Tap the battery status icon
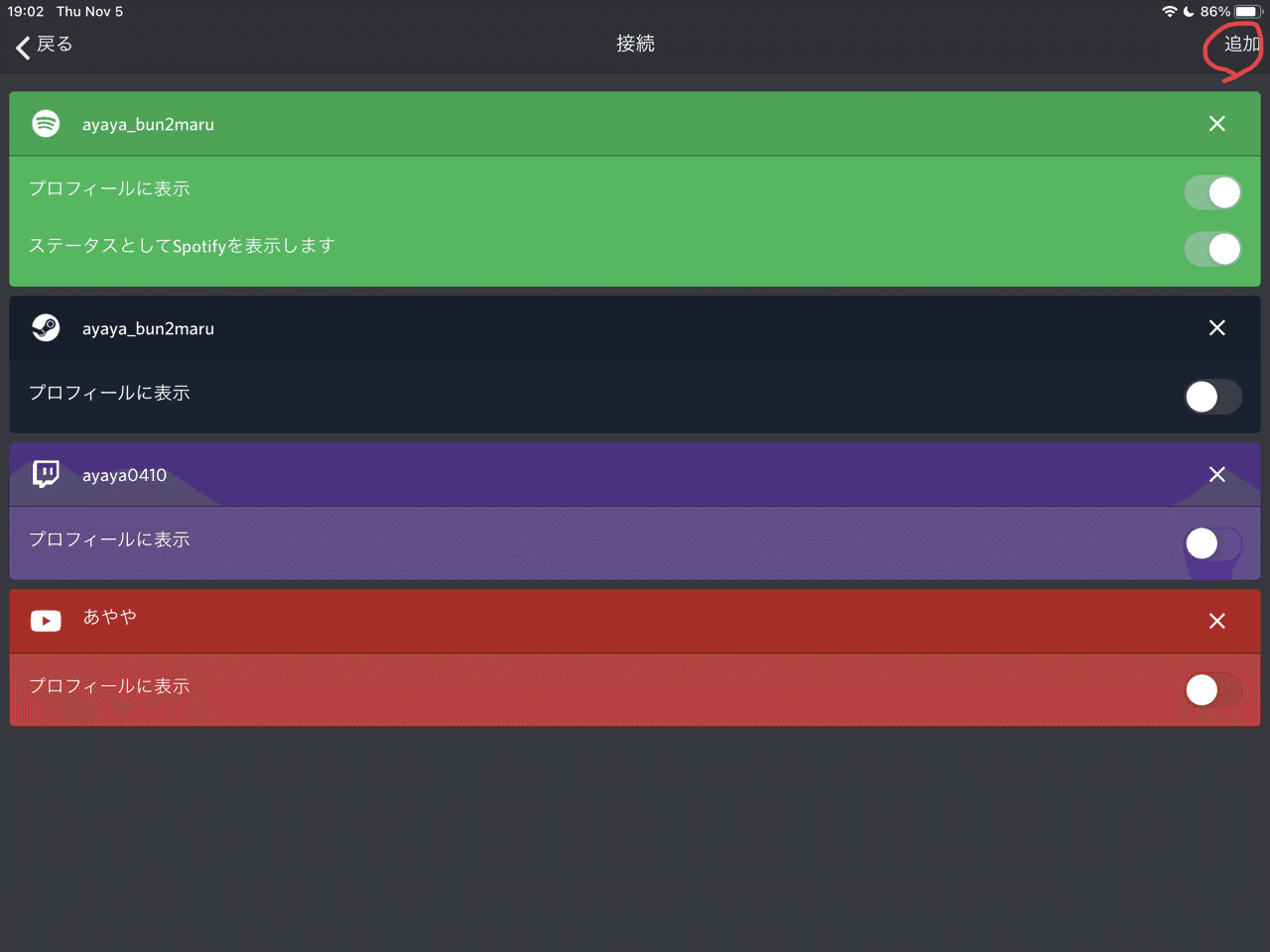 (x=1248, y=12)
